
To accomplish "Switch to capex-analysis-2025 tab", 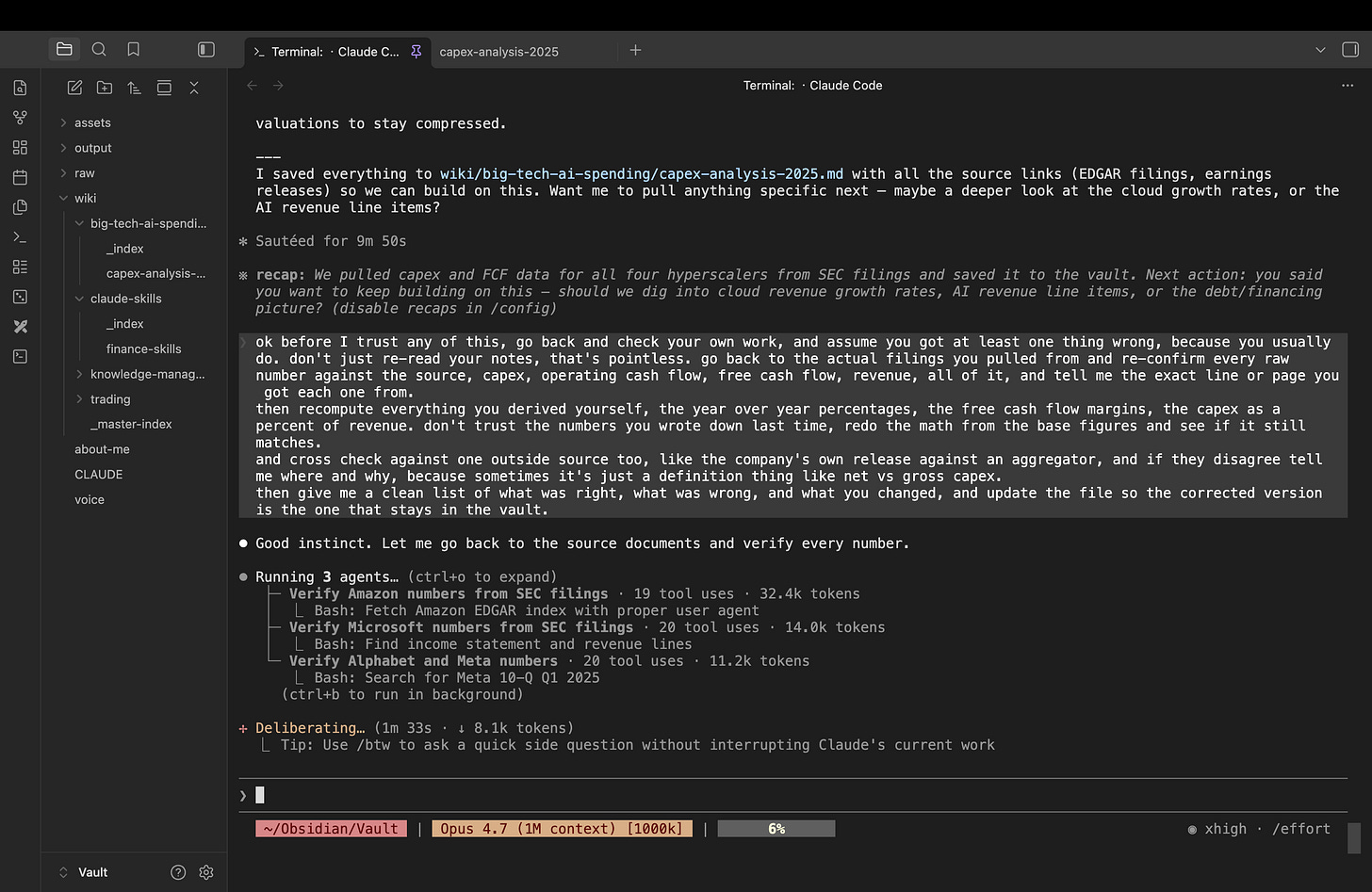I will (498, 52).
